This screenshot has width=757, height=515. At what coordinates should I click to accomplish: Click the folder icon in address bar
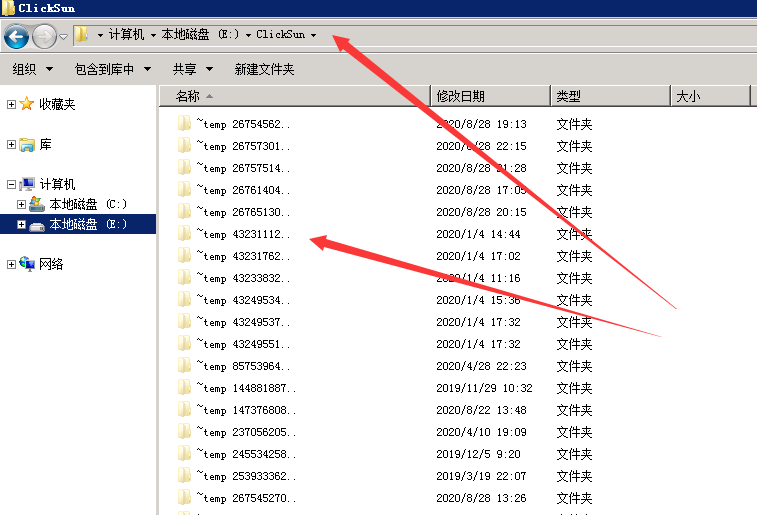tap(82, 34)
